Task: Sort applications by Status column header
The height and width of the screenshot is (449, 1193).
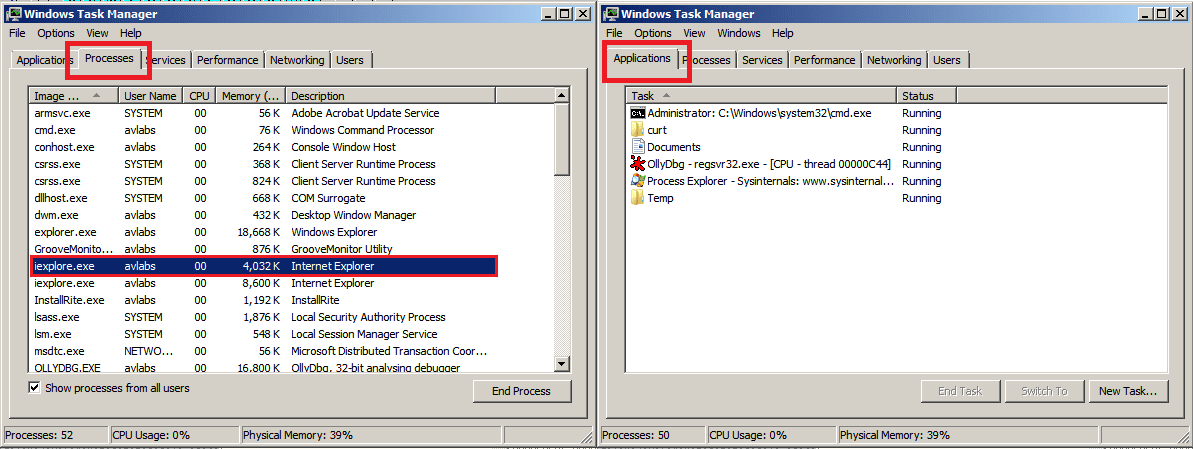Action: (927, 96)
